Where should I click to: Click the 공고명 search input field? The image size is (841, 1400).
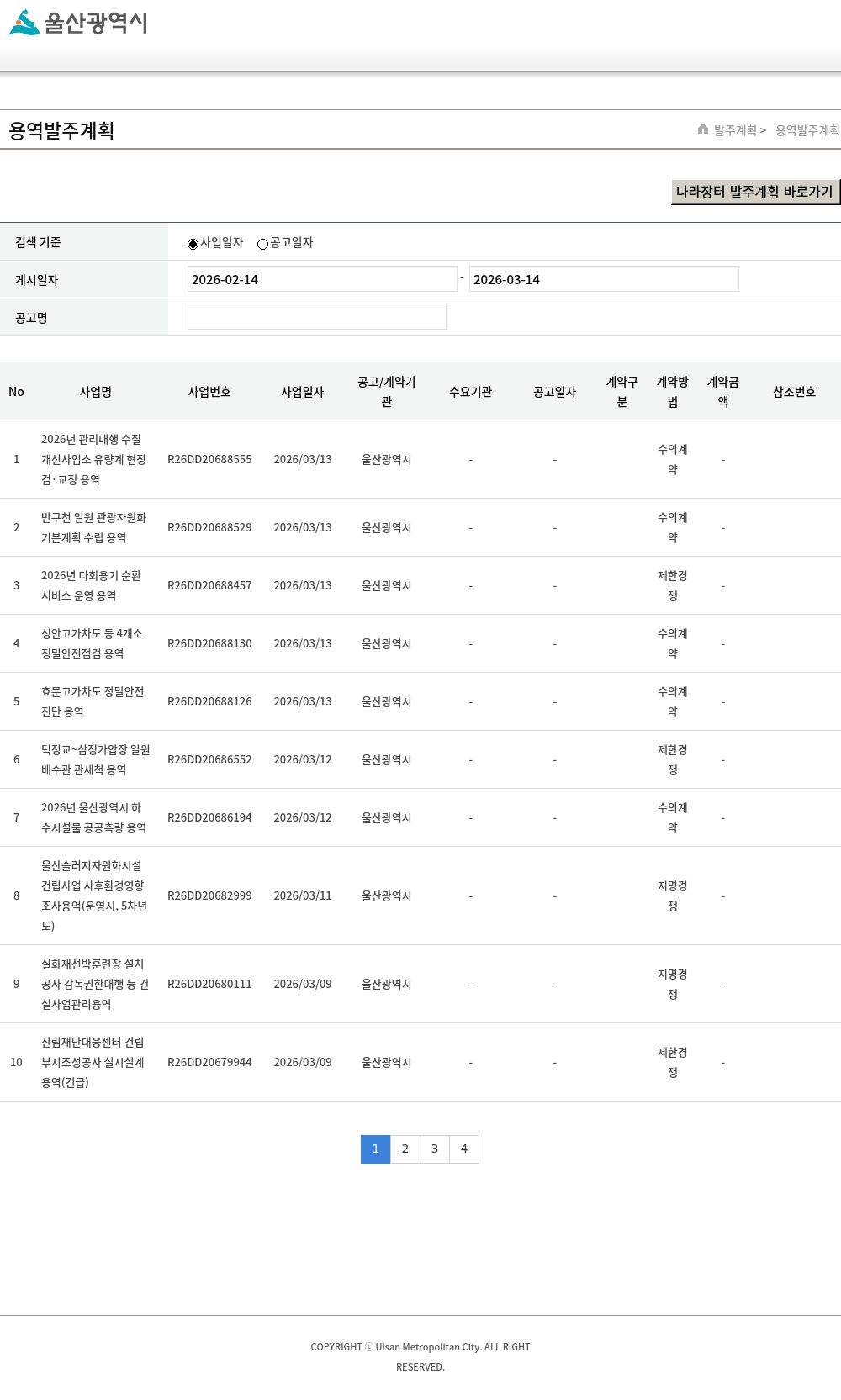pyautogui.click(x=316, y=317)
